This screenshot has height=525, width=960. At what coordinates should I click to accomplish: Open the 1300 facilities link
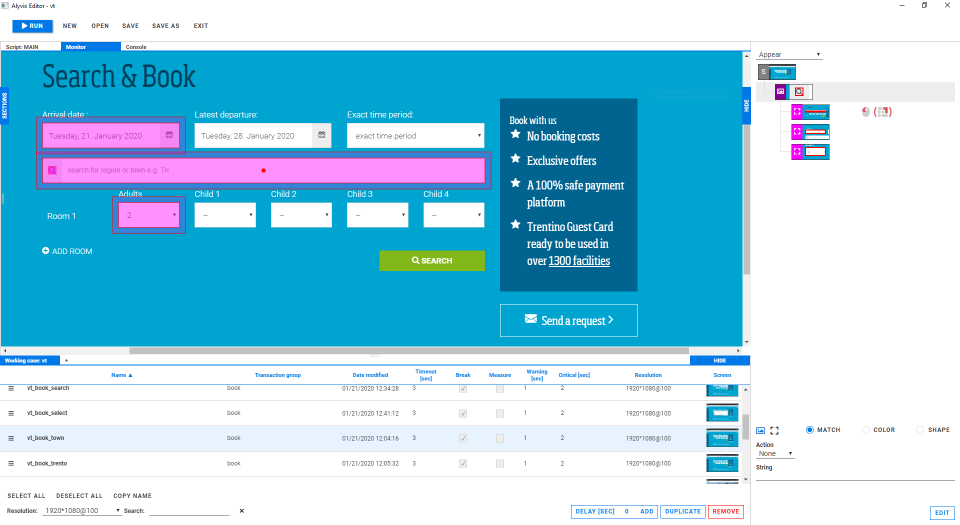tap(579, 261)
